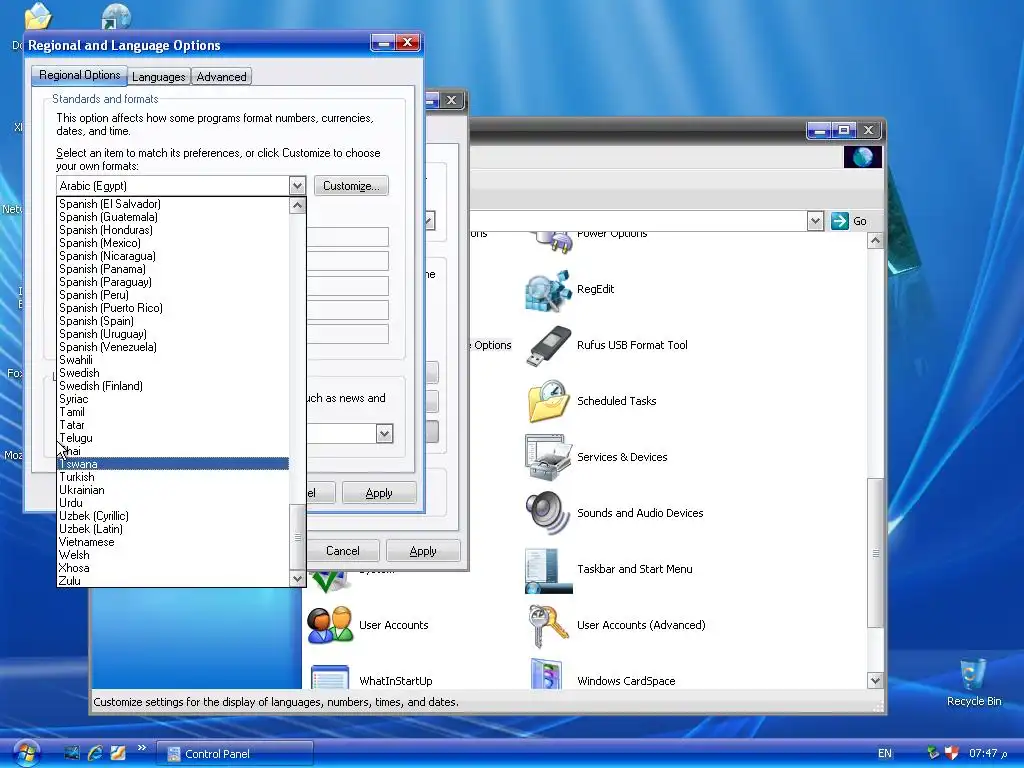Select Ukrainian from the list
The image size is (1024, 768).
click(173, 490)
